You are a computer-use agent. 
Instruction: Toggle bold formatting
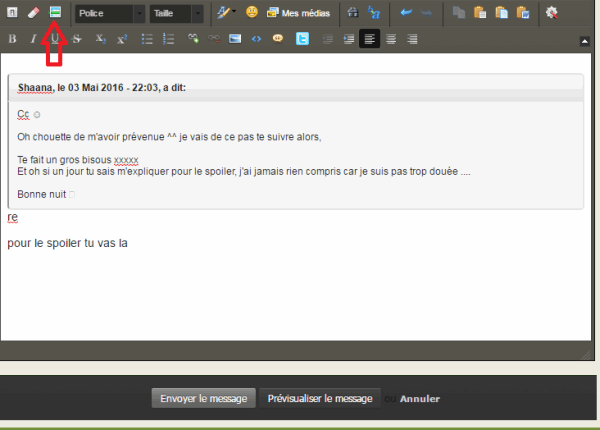pyautogui.click(x=12, y=39)
